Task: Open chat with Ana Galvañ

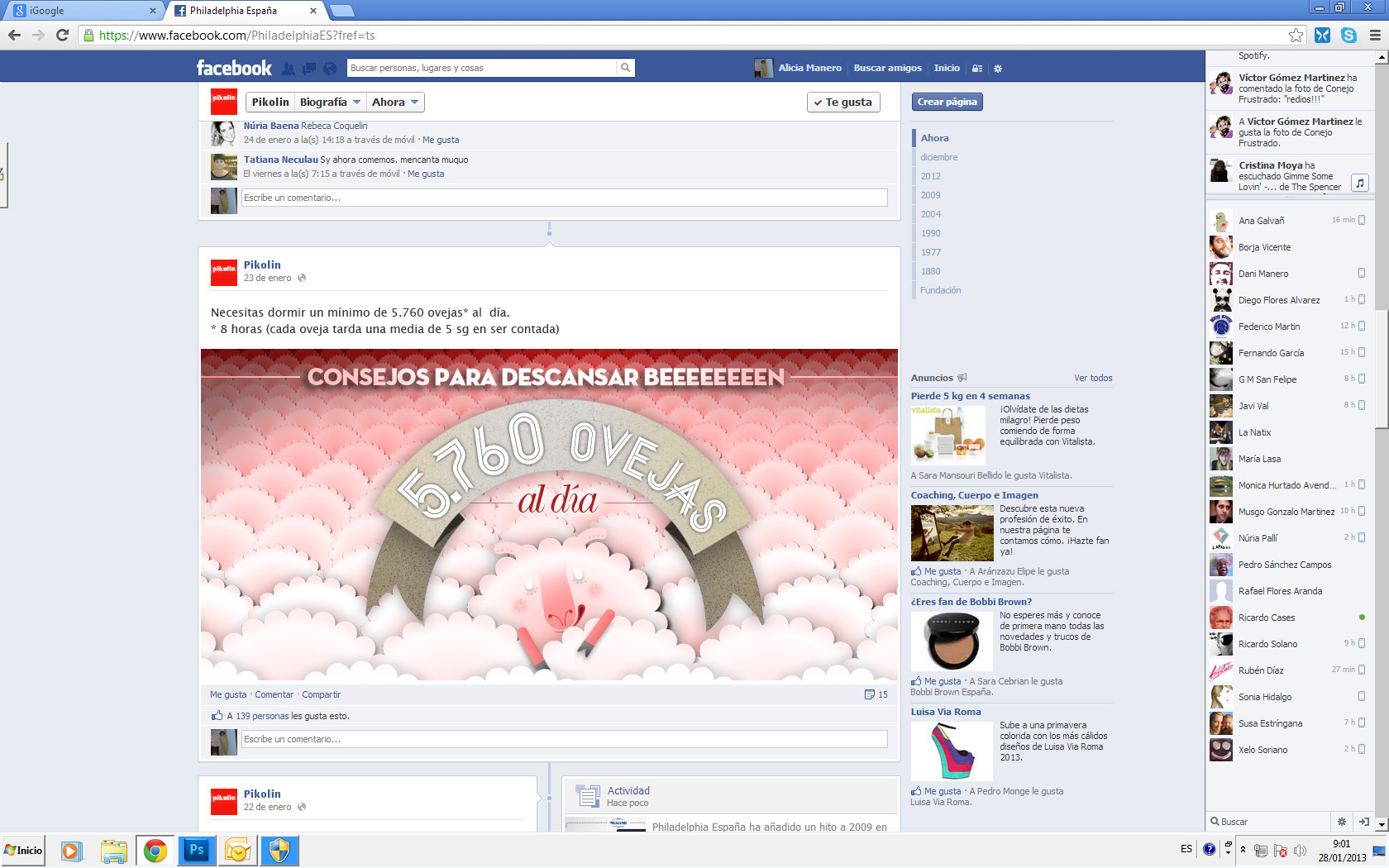Action: click(1288, 221)
